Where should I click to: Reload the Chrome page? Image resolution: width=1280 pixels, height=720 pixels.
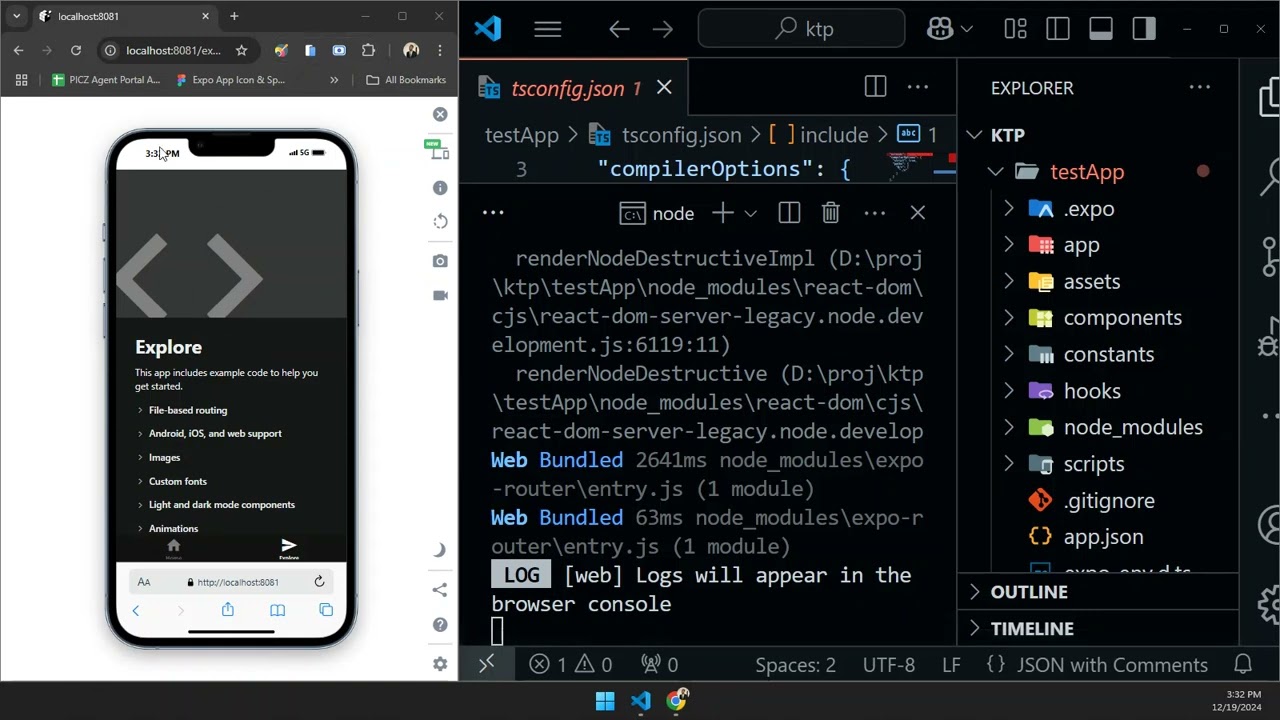click(76, 50)
